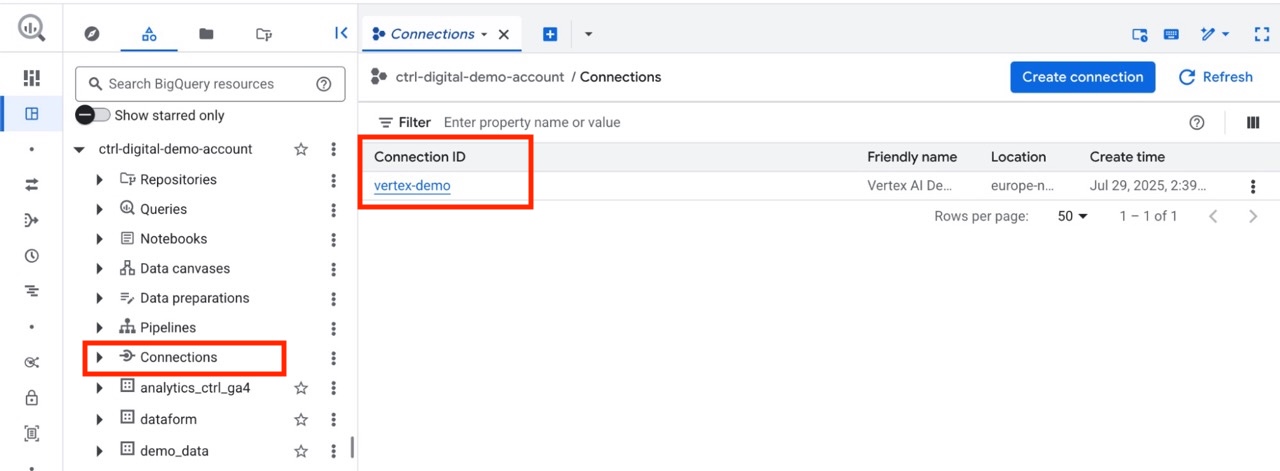Click the fullscreen icon in top right
1280x471 pixels.
[1261, 34]
